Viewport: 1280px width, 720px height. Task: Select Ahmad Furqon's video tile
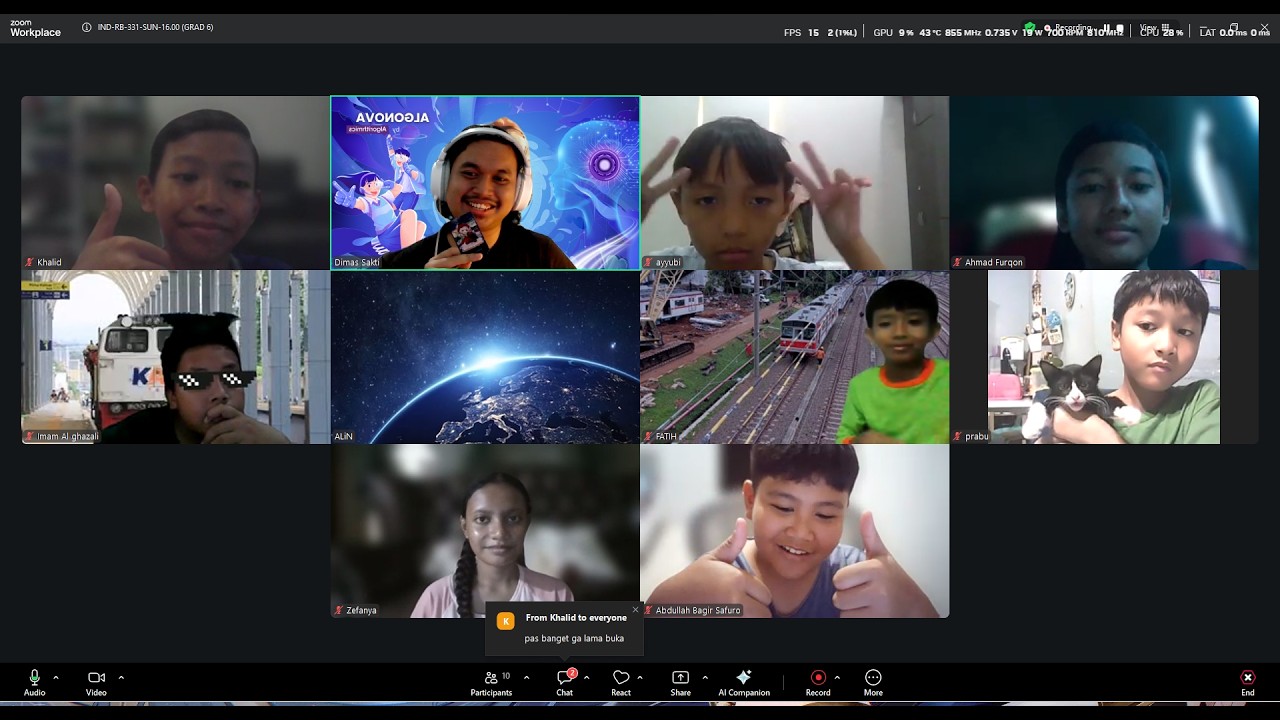pos(1104,183)
